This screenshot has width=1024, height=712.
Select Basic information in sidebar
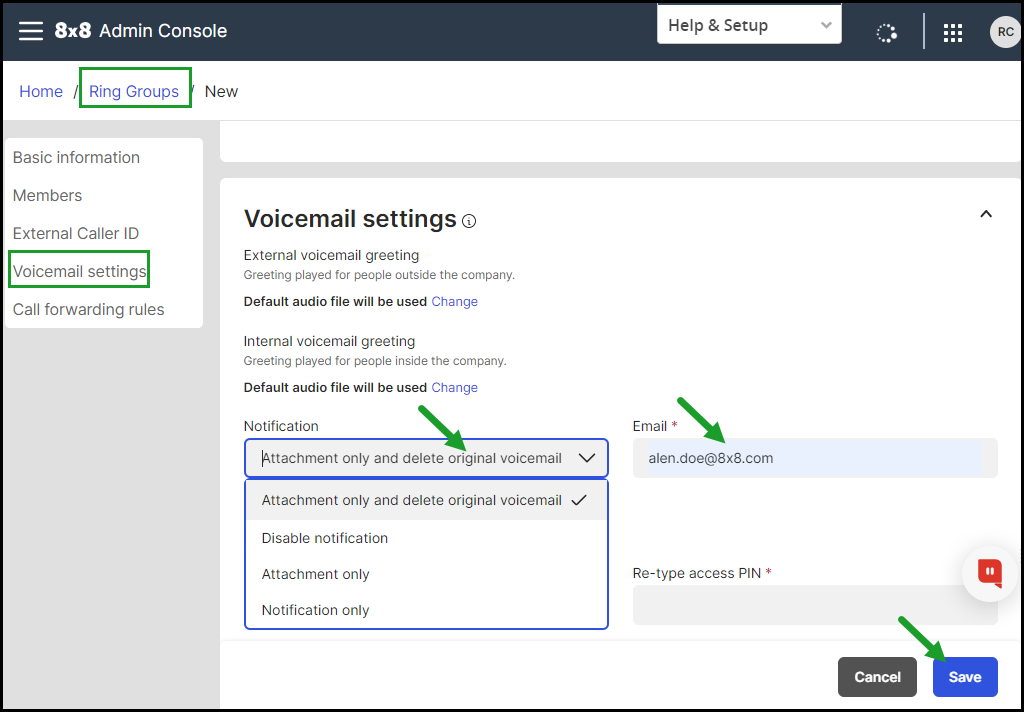76,157
